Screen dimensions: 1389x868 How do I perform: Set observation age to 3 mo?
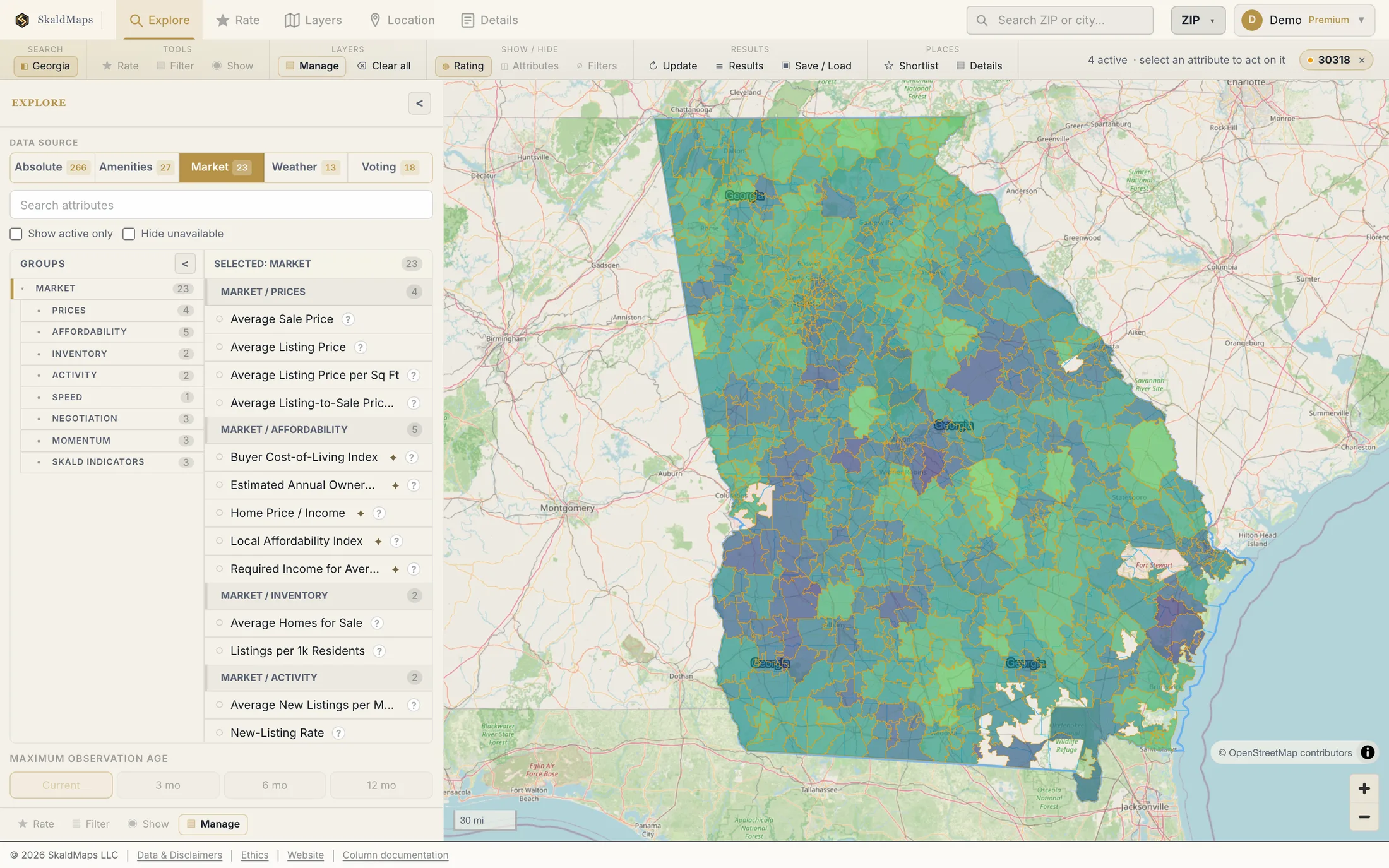[168, 785]
